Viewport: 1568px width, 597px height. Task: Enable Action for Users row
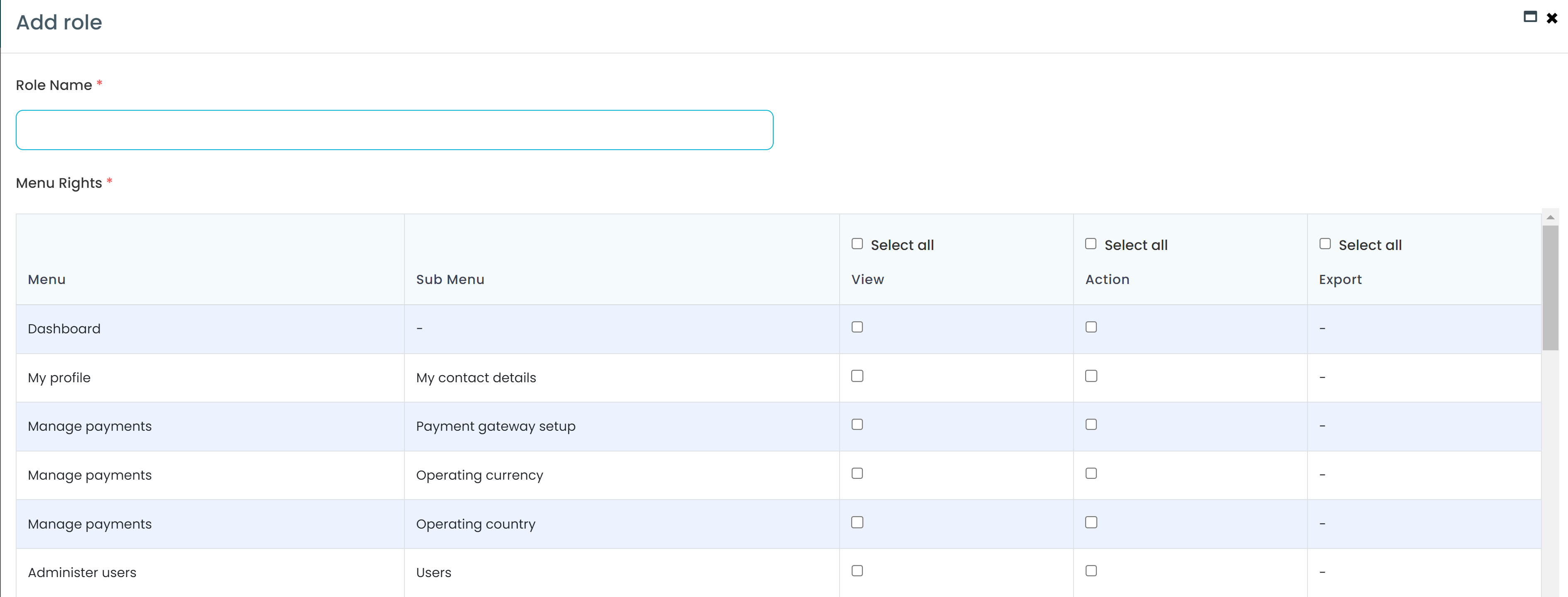pyautogui.click(x=1091, y=571)
